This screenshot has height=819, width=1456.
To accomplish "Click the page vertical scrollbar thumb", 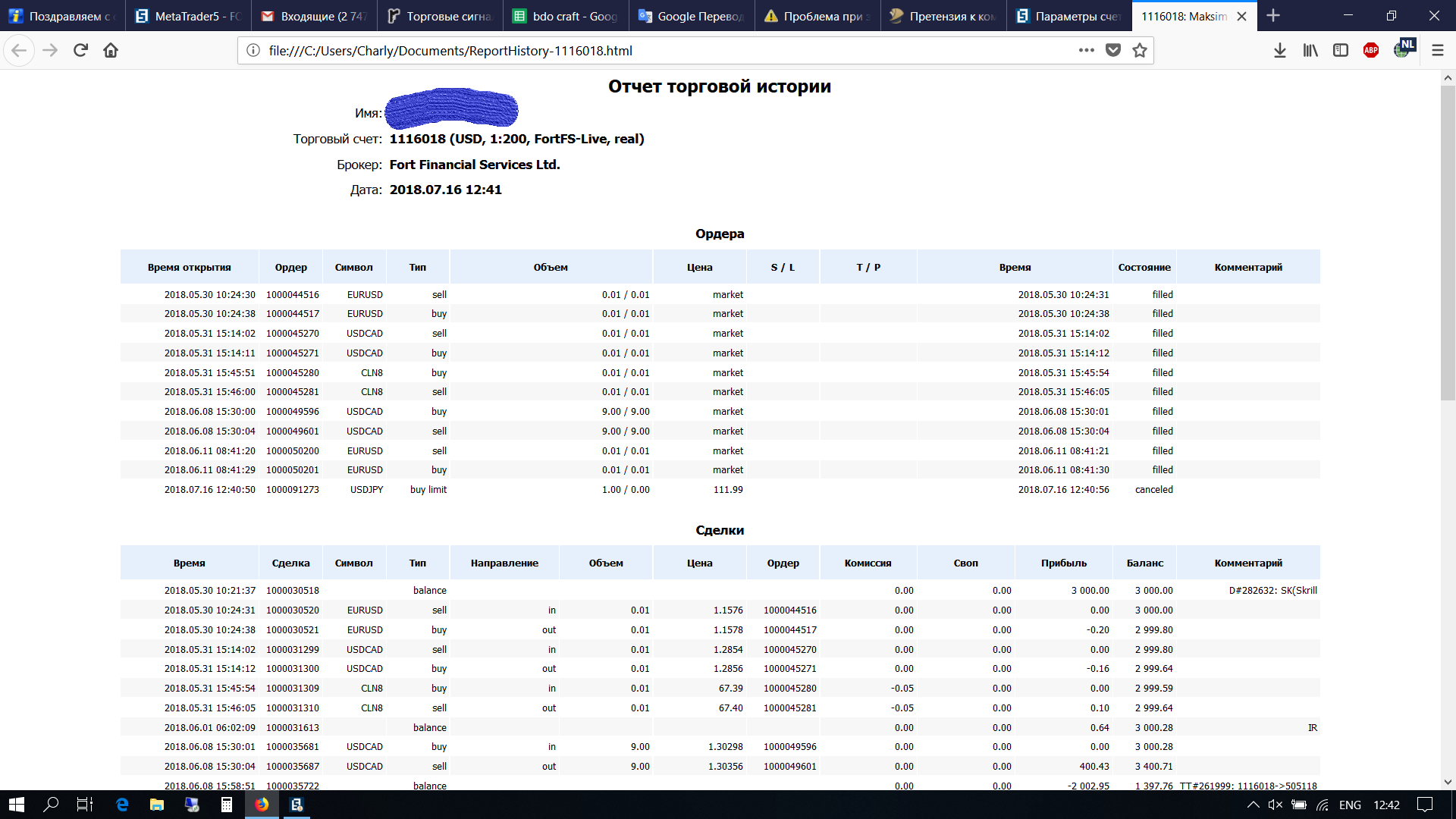I will point(1448,243).
